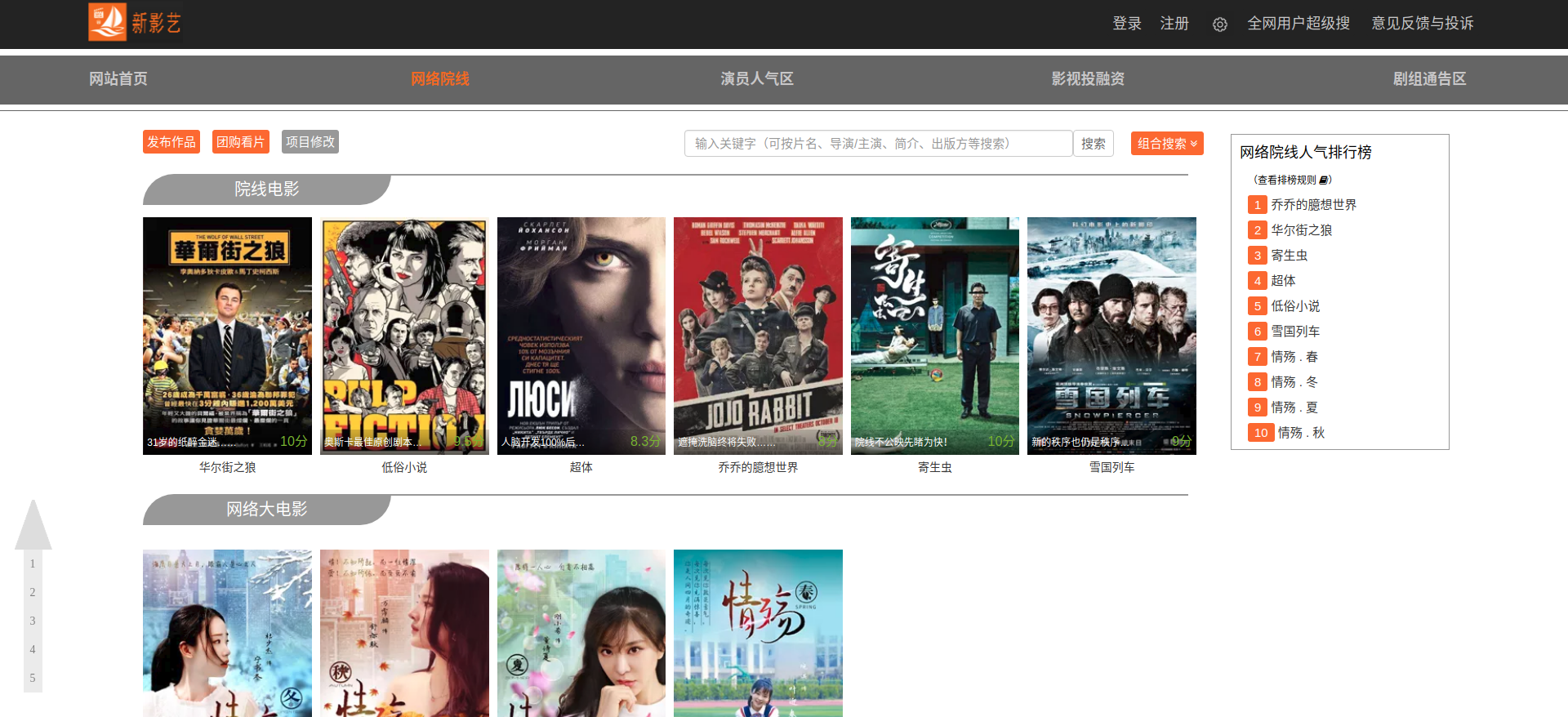Select the 寄生虫 movie poster
The image size is (1568, 717).
pos(934,336)
